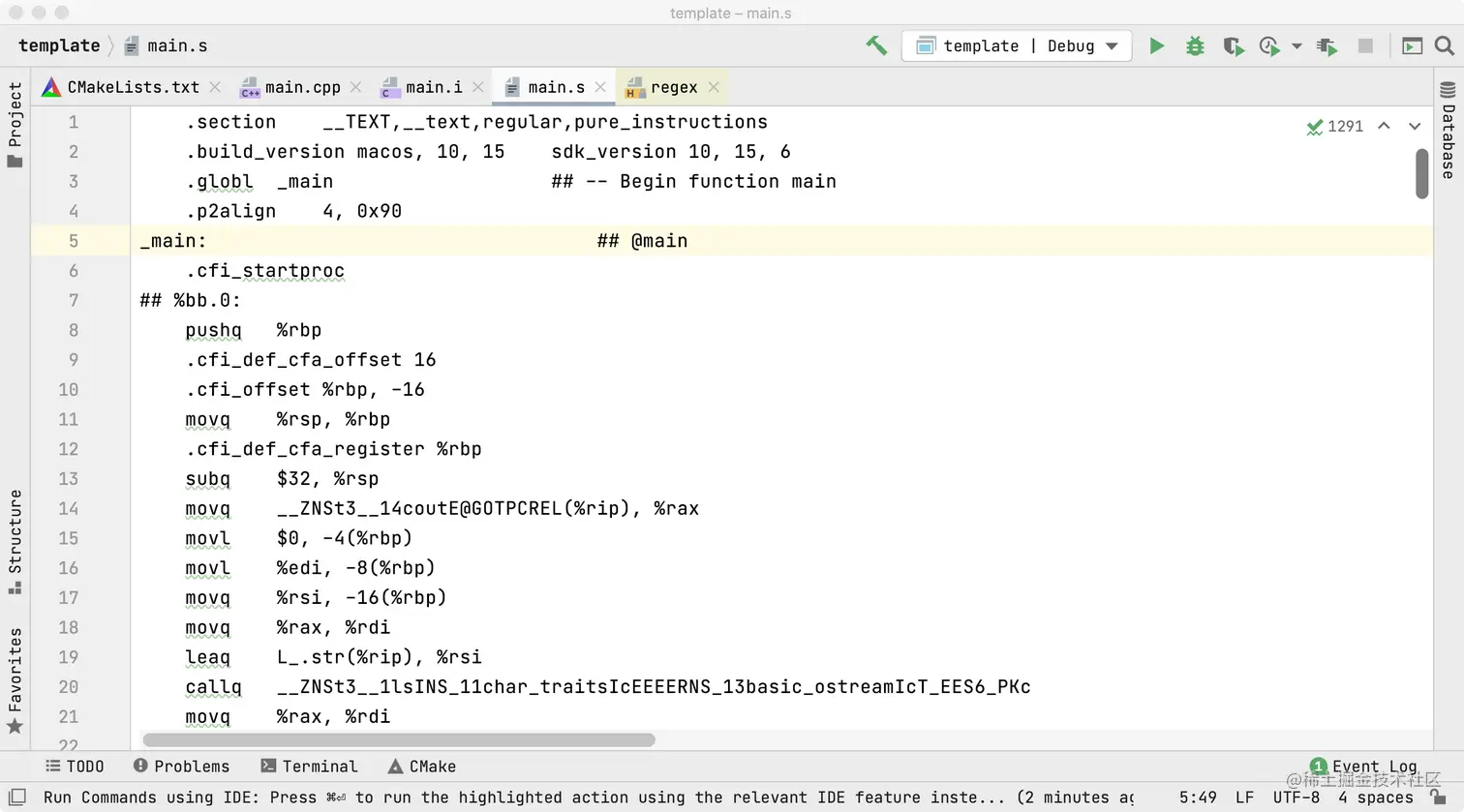
Task: Change the LF line separator
Action: coord(1244,797)
